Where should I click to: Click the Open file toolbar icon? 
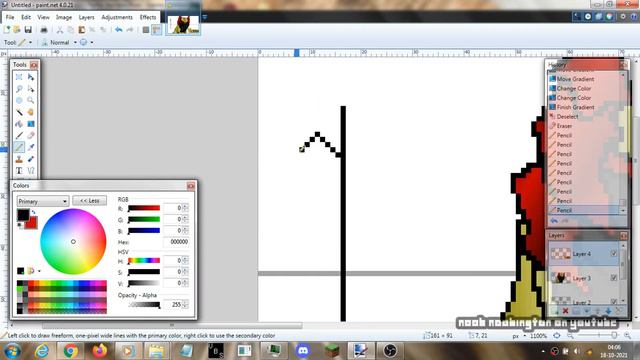point(17,30)
